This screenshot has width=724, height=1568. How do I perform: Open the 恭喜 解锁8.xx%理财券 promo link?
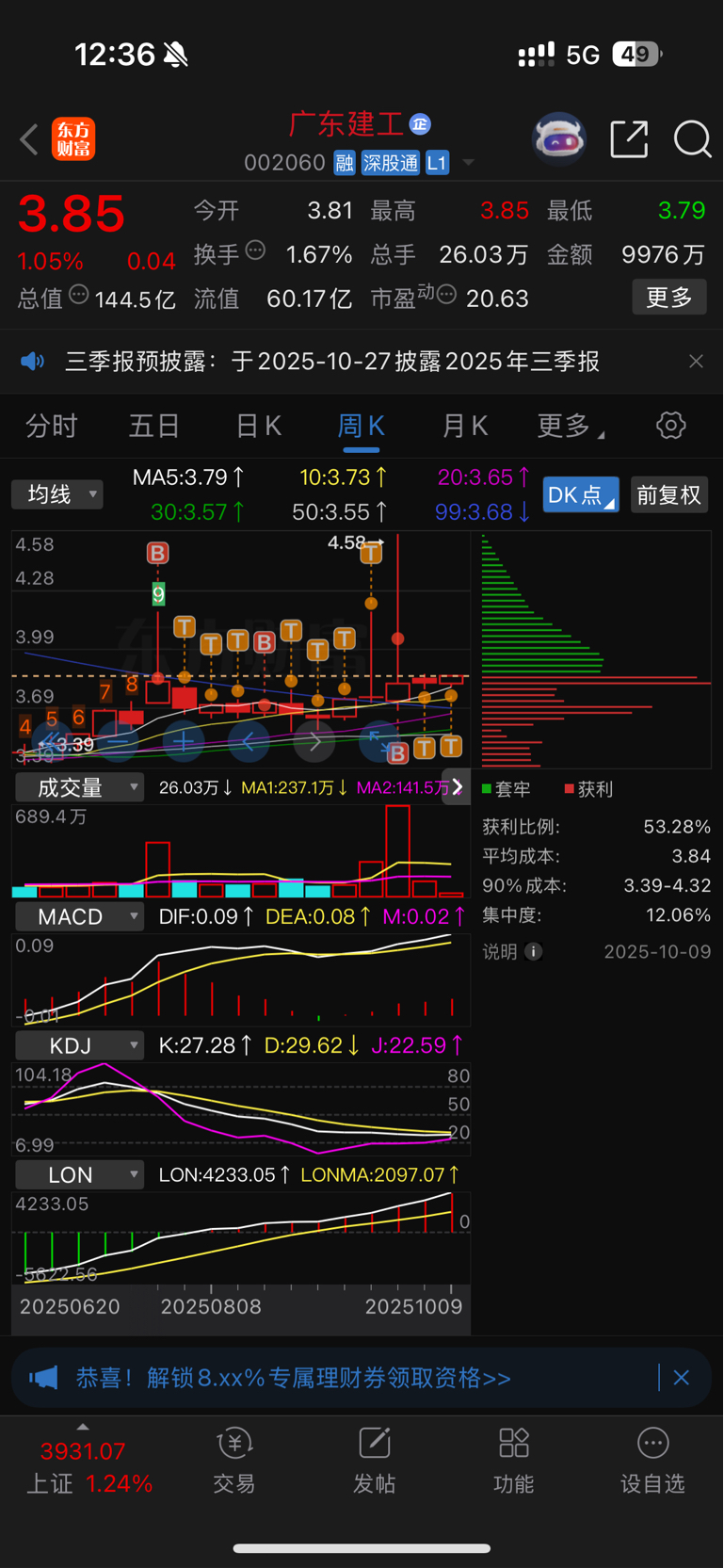(293, 1378)
